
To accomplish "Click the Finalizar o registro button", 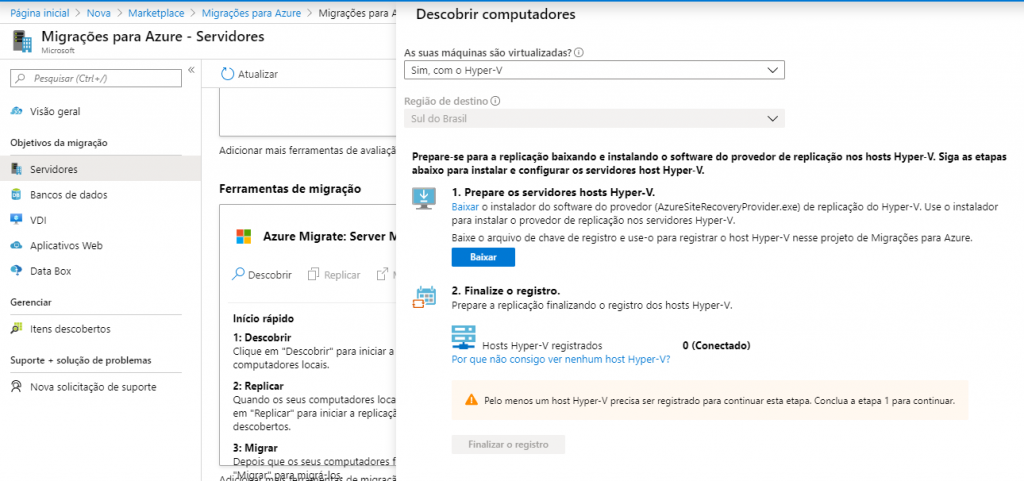I will [x=508, y=445].
